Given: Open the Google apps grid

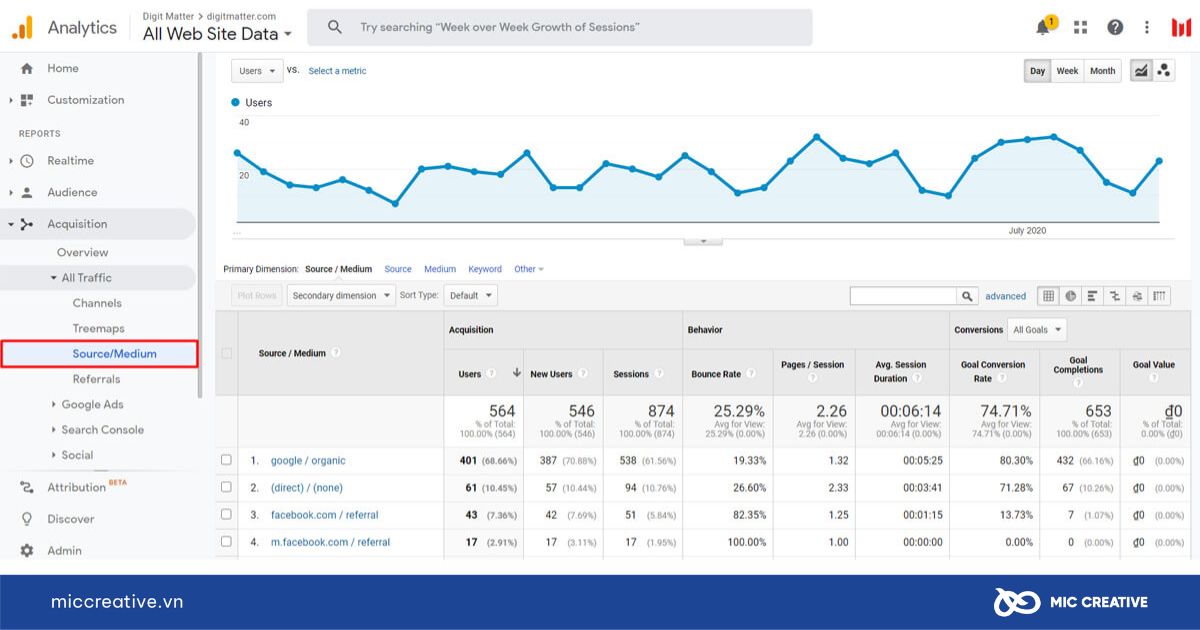Looking at the screenshot, I should point(1080,27).
